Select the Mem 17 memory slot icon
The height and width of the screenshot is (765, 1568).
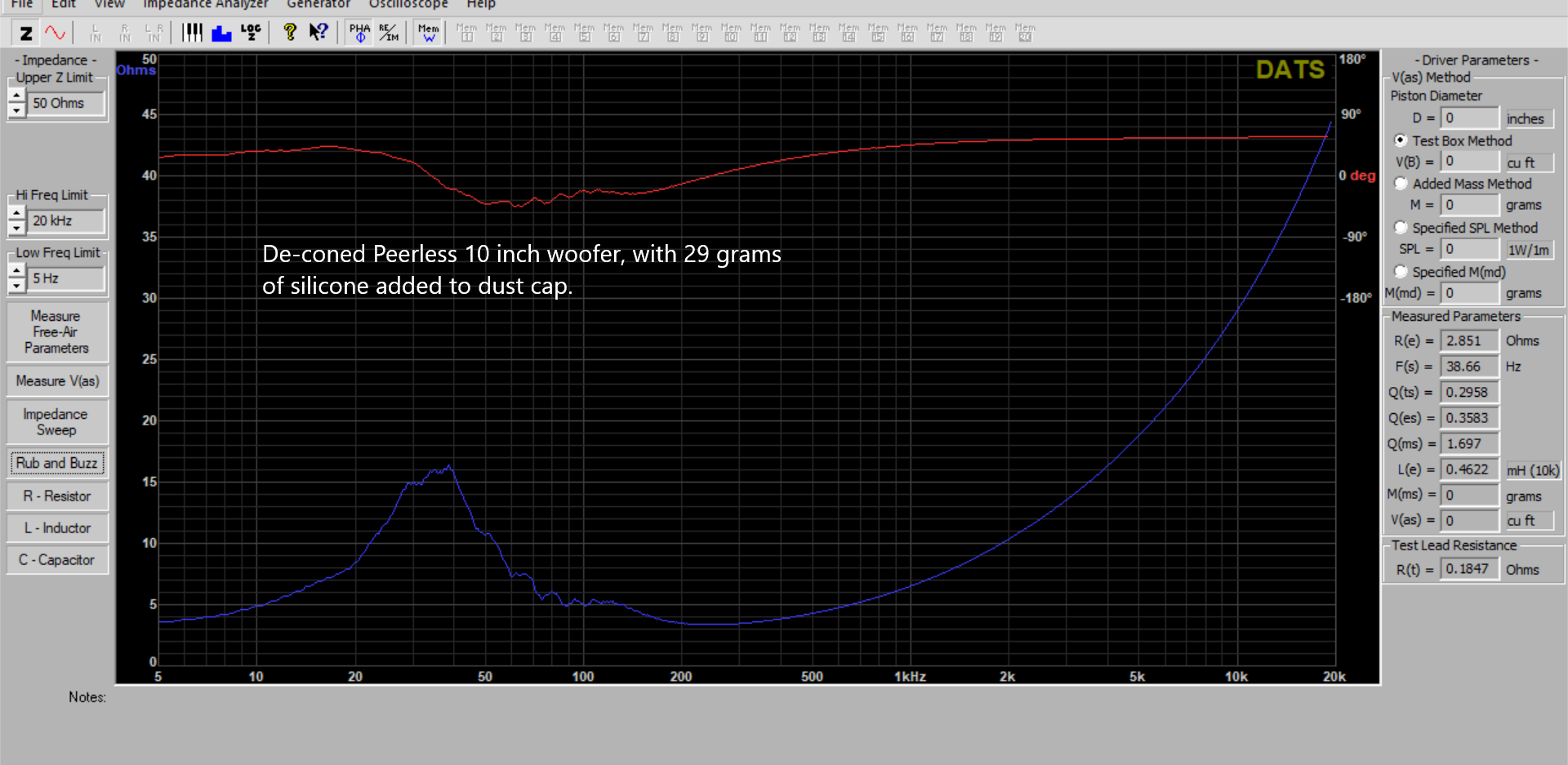click(937, 33)
